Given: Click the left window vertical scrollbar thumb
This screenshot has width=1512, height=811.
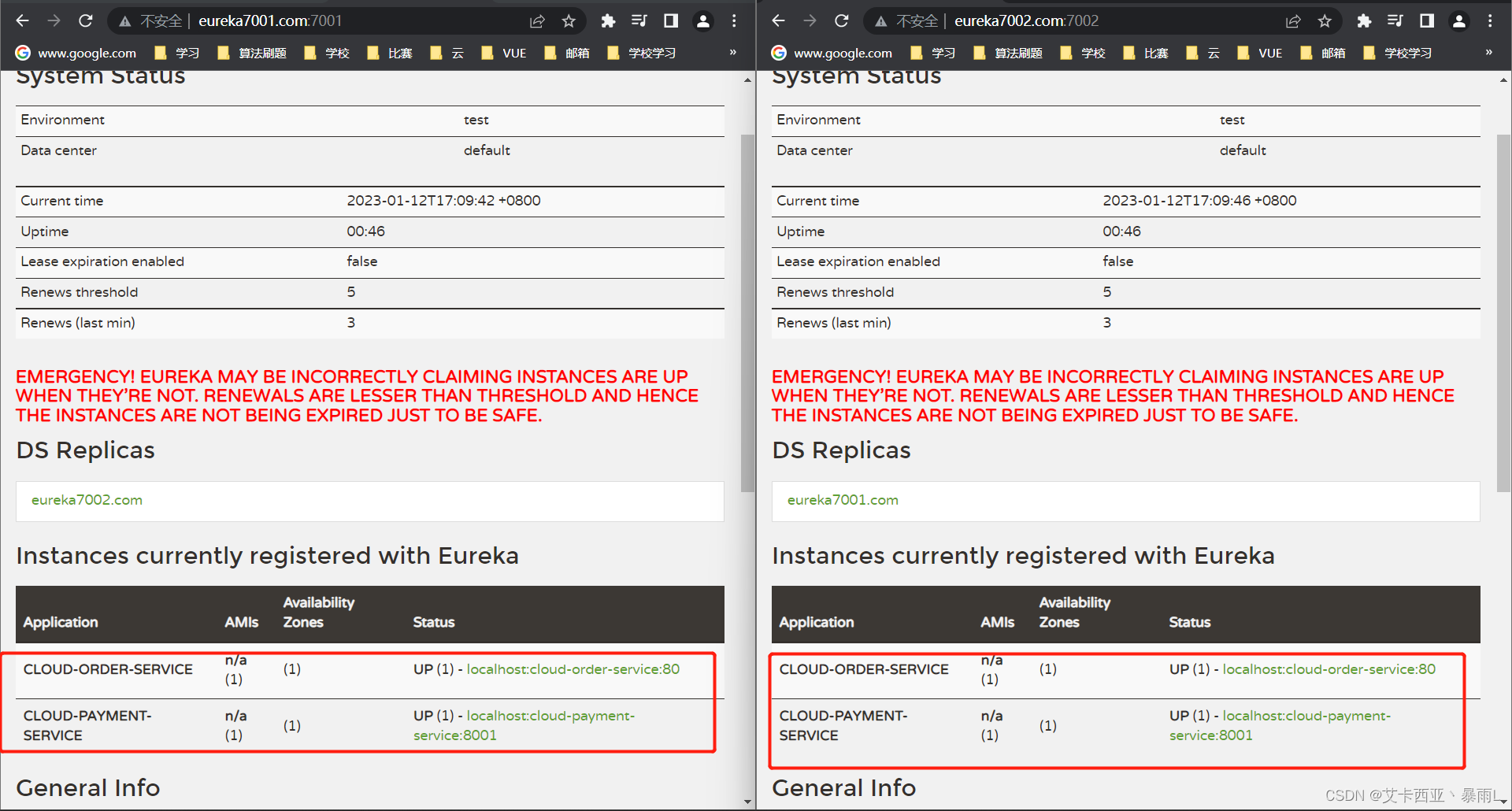Looking at the screenshot, I should tap(747, 313).
